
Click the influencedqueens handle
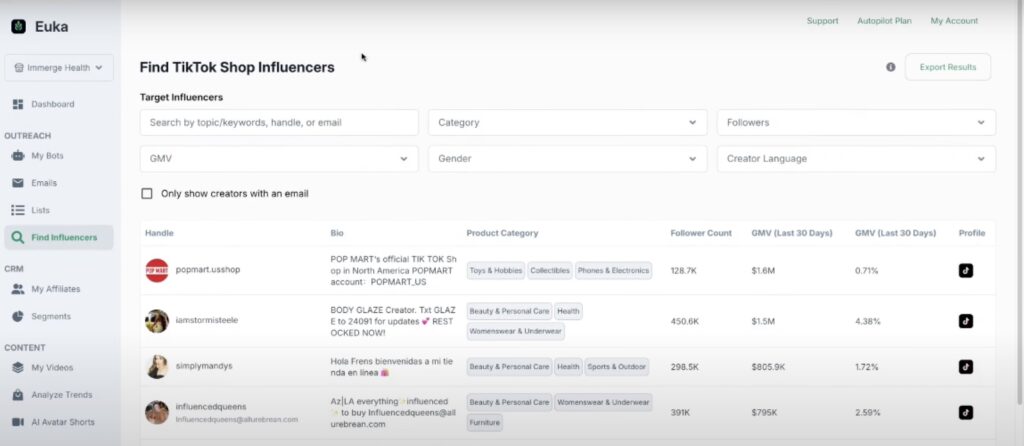click(x=211, y=407)
